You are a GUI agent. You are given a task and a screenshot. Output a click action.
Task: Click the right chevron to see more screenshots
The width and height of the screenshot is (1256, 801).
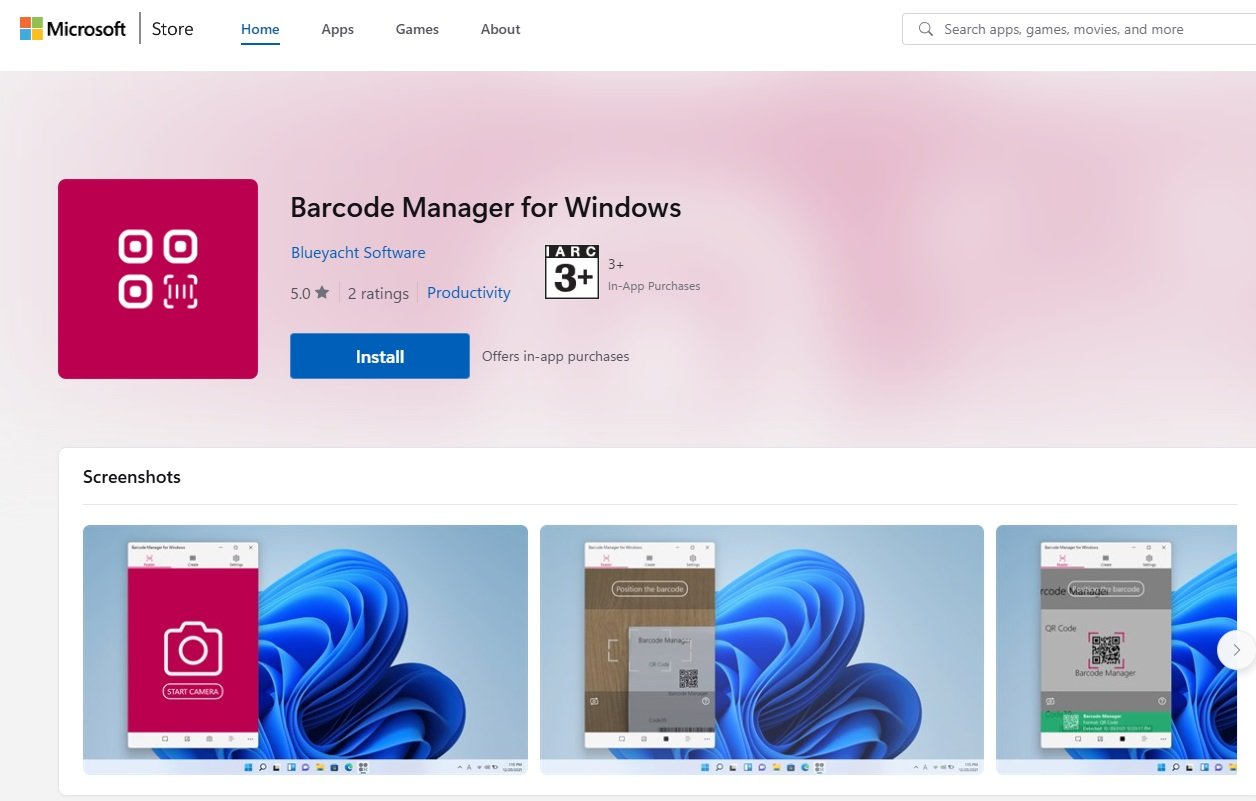click(1236, 650)
